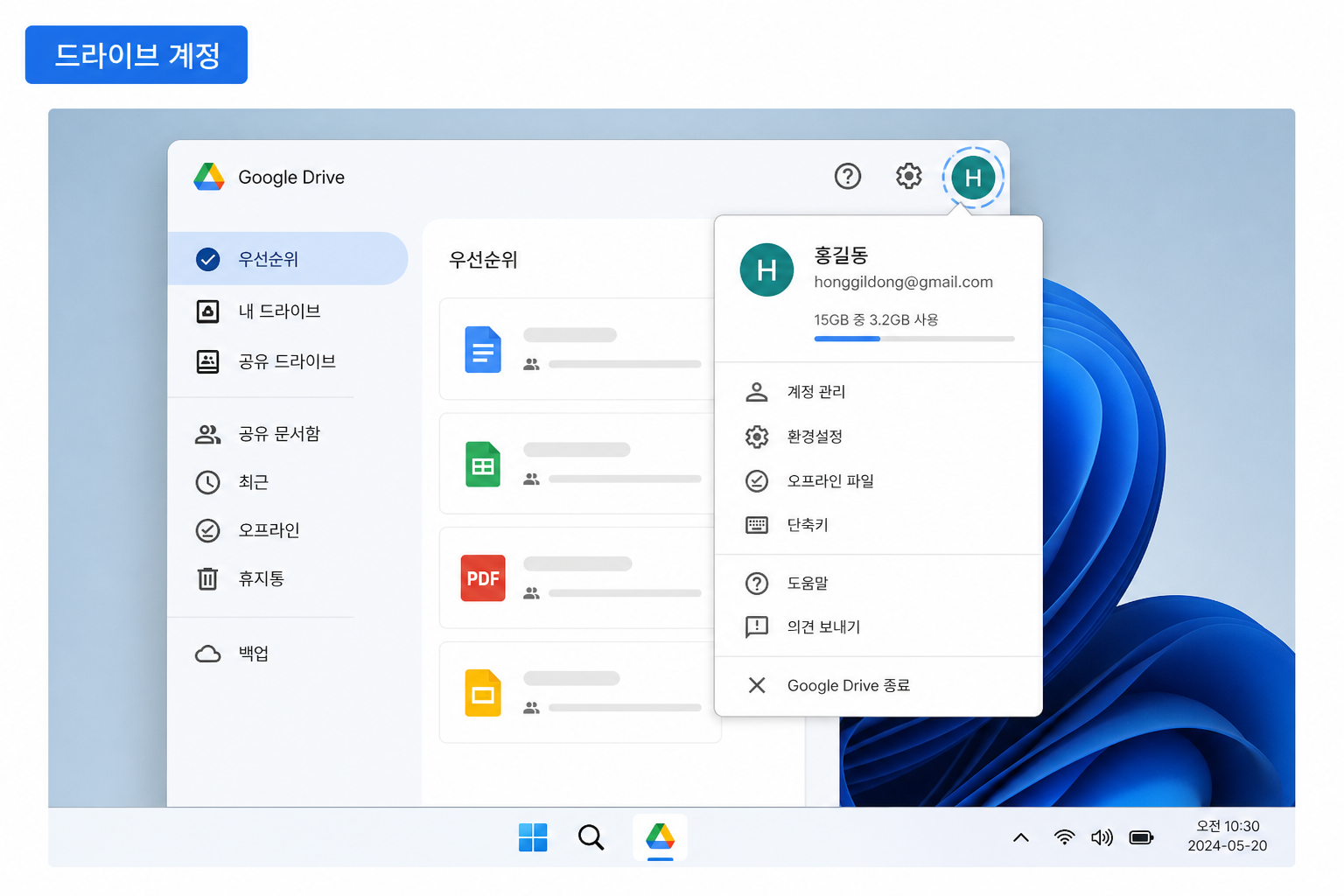Click the cloud icon beside 백업
This screenshot has width=1344, height=896.
point(207,654)
